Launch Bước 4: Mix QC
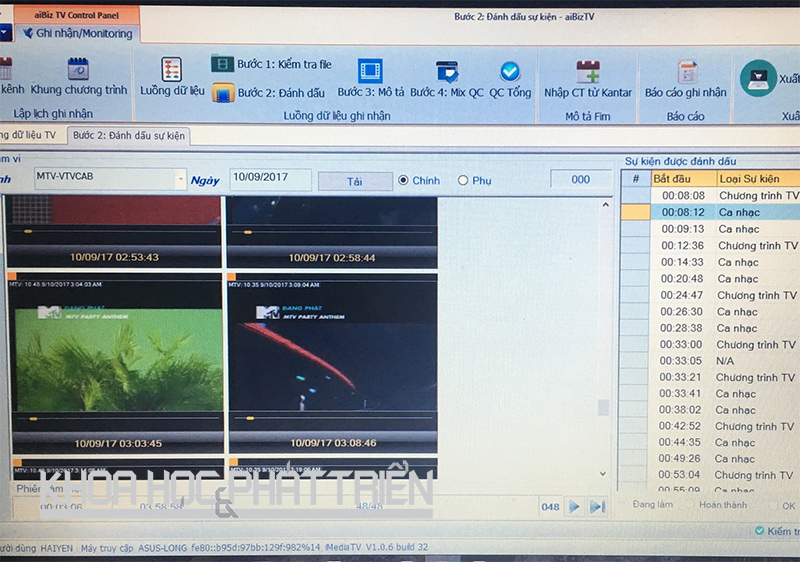This screenshot has height=562, width=800. [446, 72]
